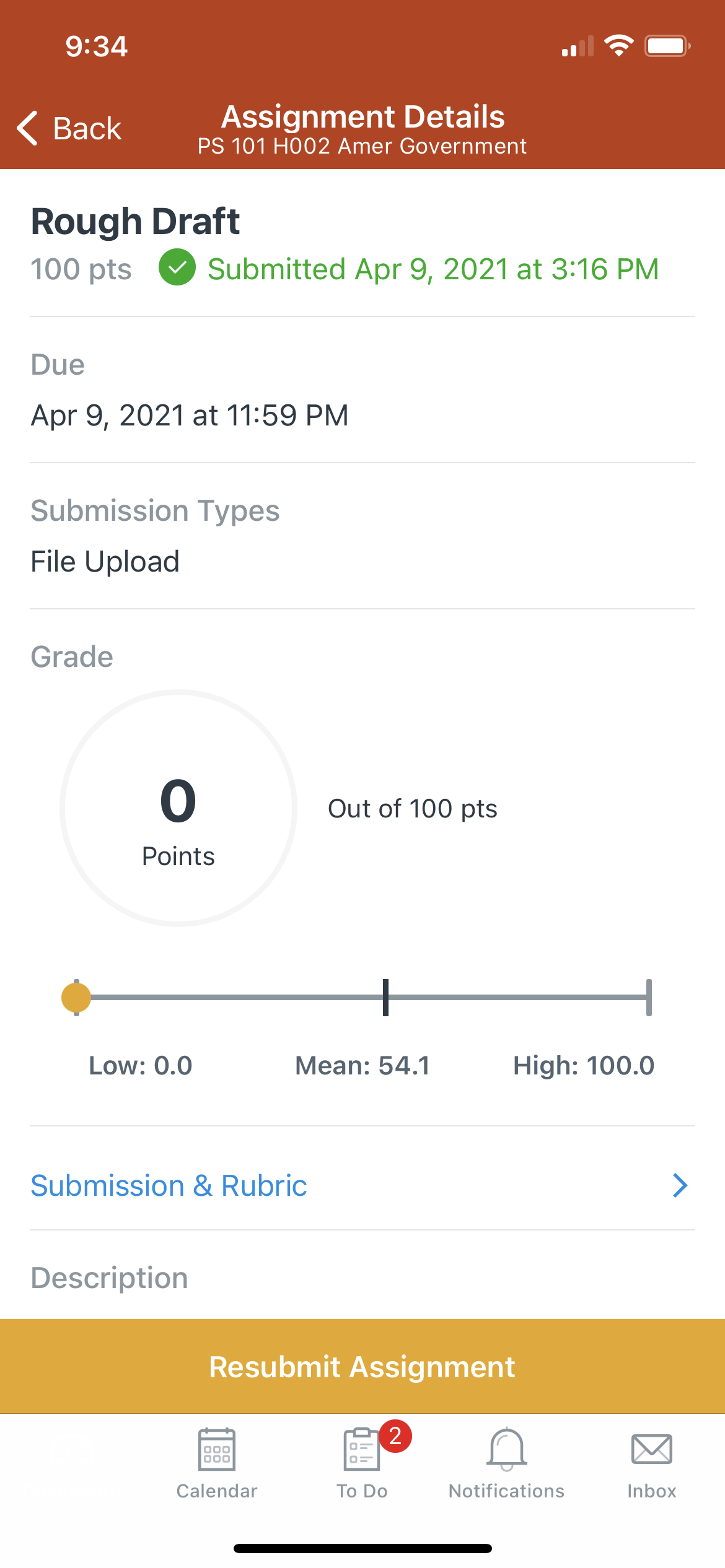Open the To Do clipboard icon

pos(361,1449)
